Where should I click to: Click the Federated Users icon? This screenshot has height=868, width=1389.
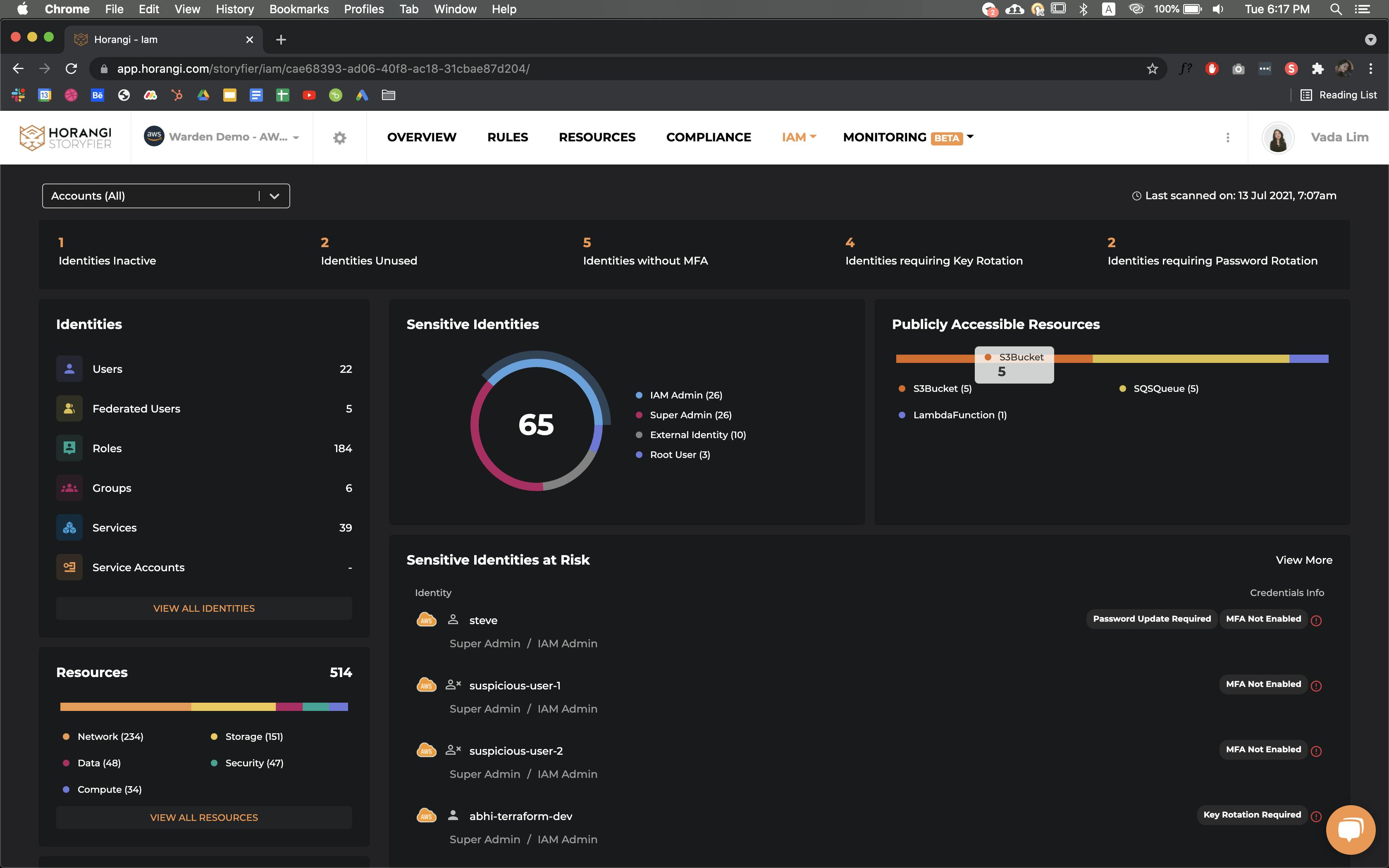[x=69, y=409]
